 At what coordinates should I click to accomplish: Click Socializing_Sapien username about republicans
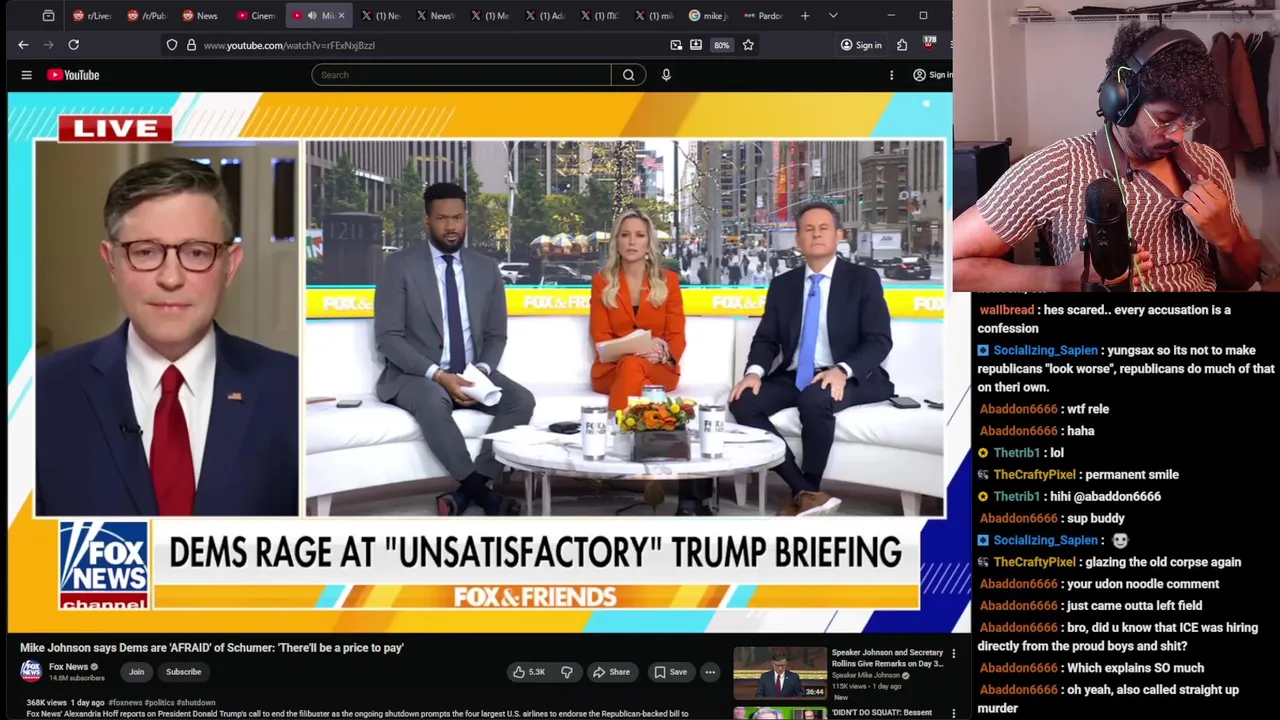pyautogui.click(x=1045, y=350)
